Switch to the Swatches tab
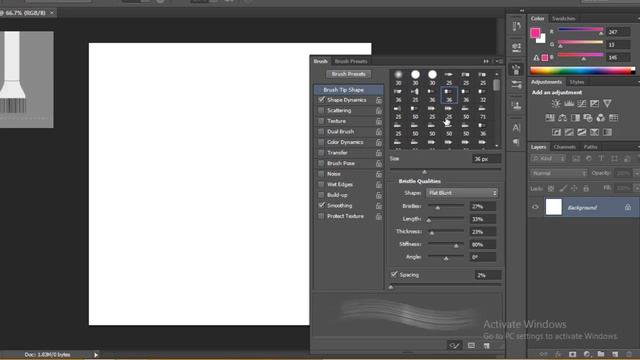 point(563,19)
